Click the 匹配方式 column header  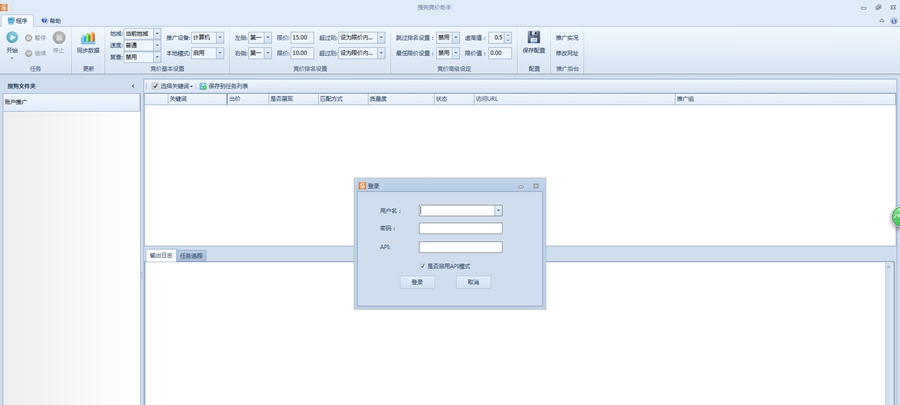click(x=343, y=99)
